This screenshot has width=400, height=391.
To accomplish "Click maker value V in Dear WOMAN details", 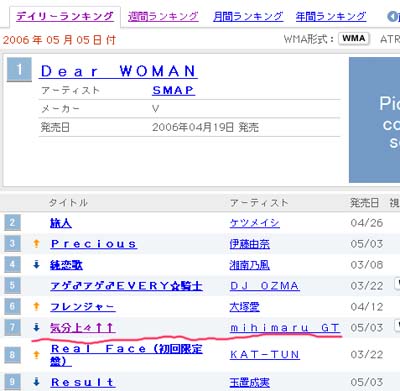I will [156, 109].
